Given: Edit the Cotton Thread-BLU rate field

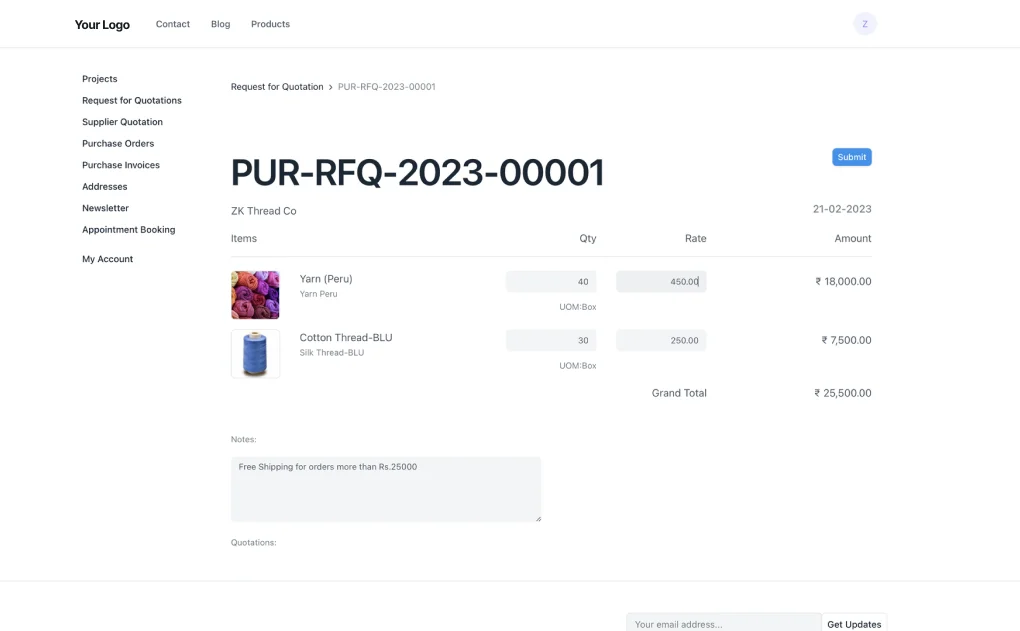Looking at the screenshot, I should 661,341.
